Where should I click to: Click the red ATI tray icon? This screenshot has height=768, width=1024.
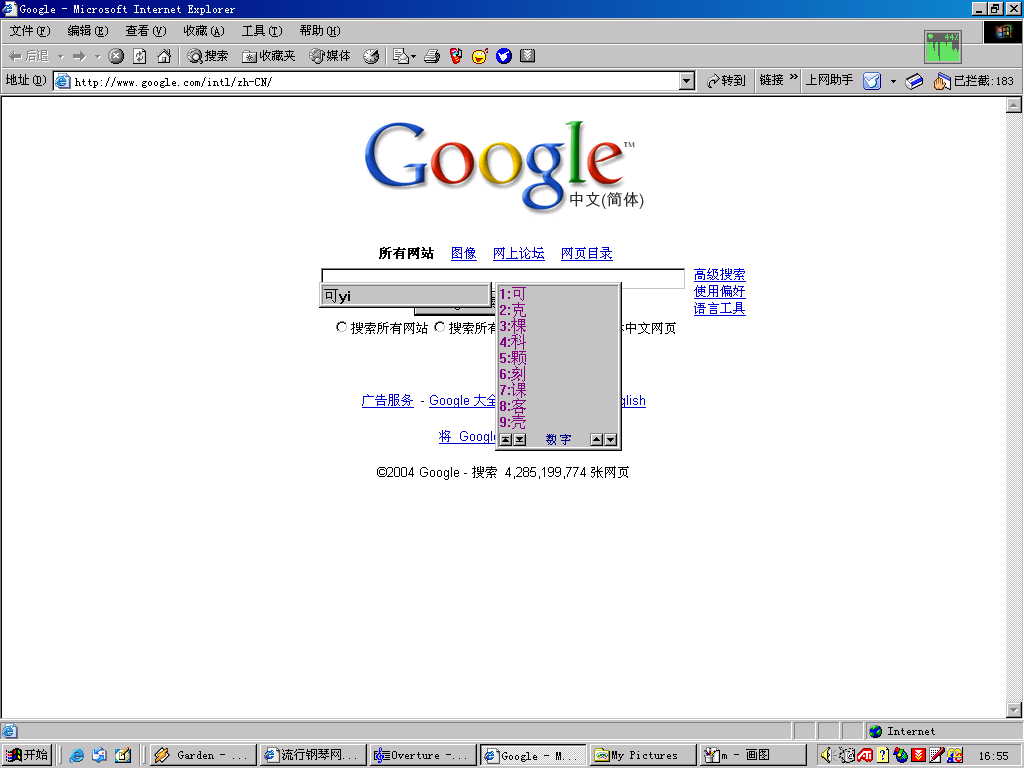click(x=865, y=756)
